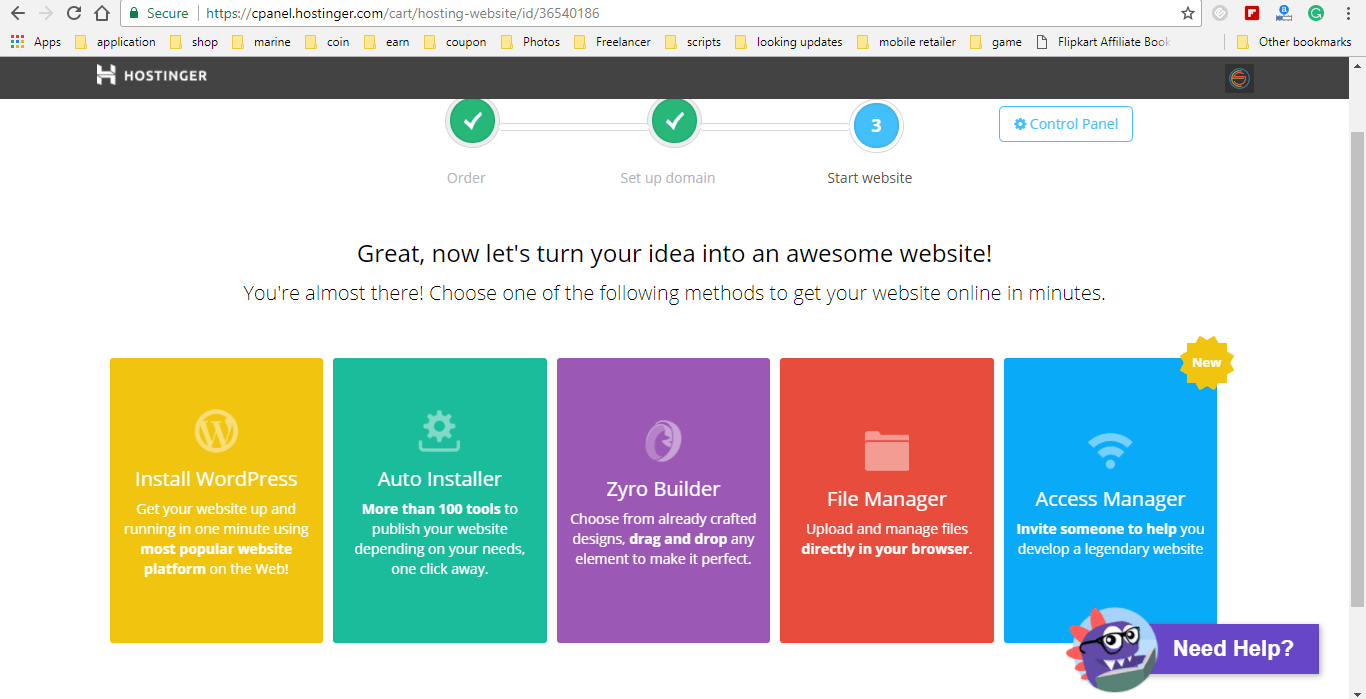1366x699 pixels.
Task: Click the browser forward arrow
Action: coord(45,13)
